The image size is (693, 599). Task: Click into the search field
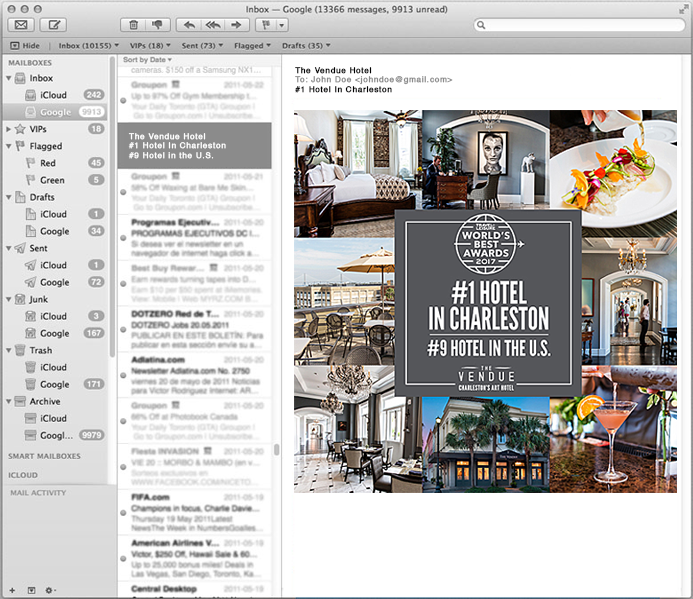tap(595, 24)
